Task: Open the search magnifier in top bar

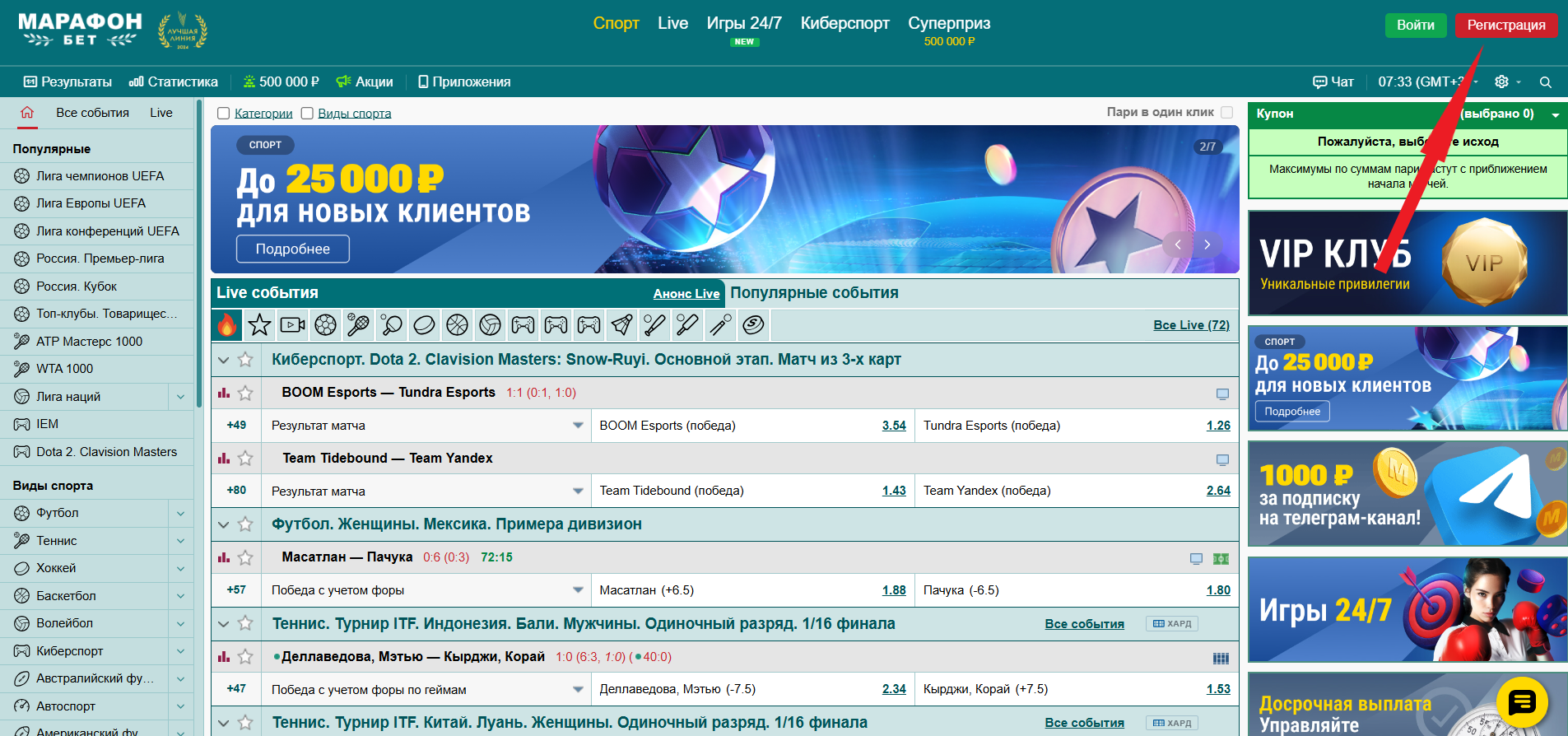Action: (x=1546, y=82)
